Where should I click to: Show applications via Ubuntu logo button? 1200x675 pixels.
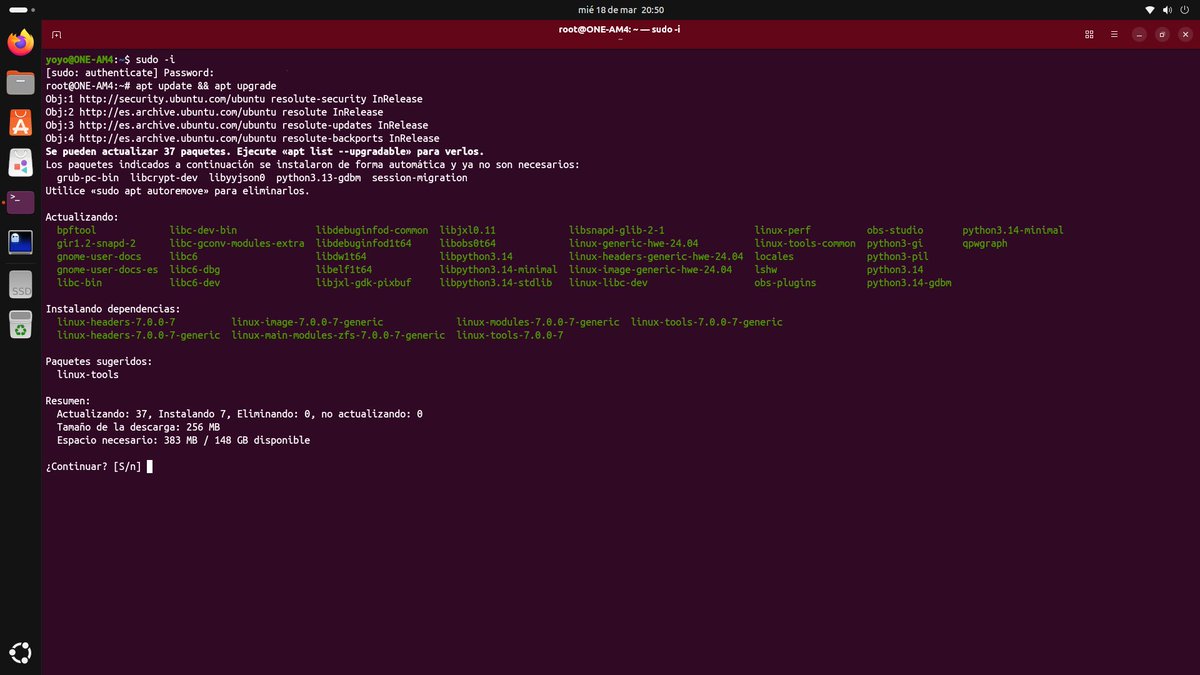21,652
